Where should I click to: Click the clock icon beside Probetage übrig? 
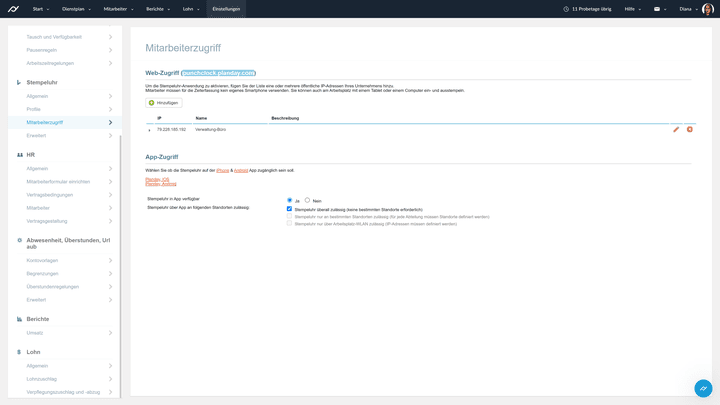click(567, 8)
